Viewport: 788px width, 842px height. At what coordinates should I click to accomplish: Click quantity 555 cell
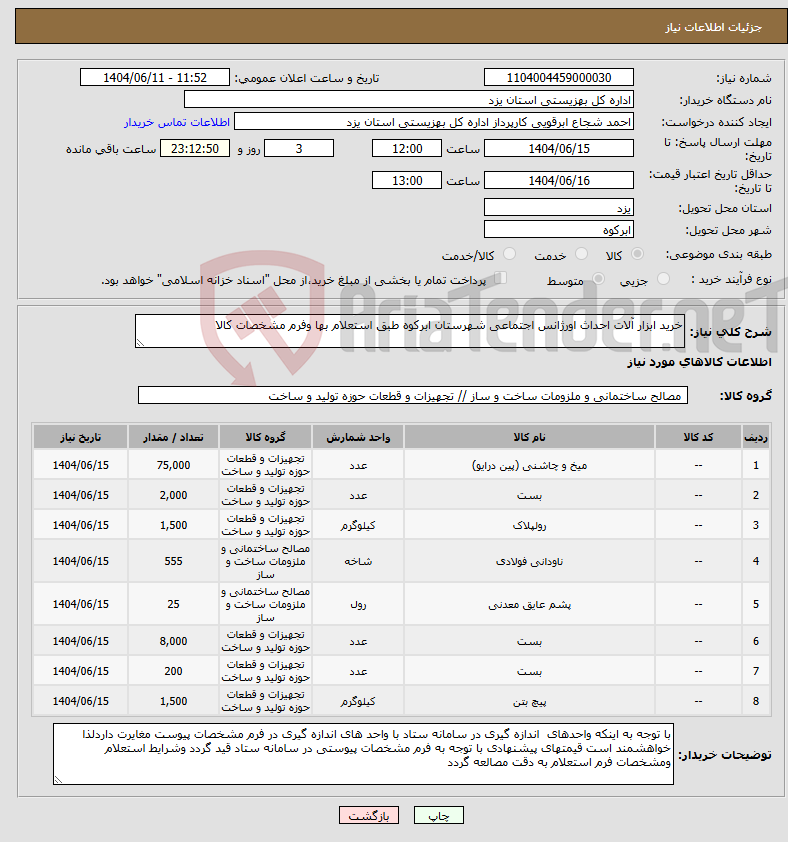pos(173,561)
